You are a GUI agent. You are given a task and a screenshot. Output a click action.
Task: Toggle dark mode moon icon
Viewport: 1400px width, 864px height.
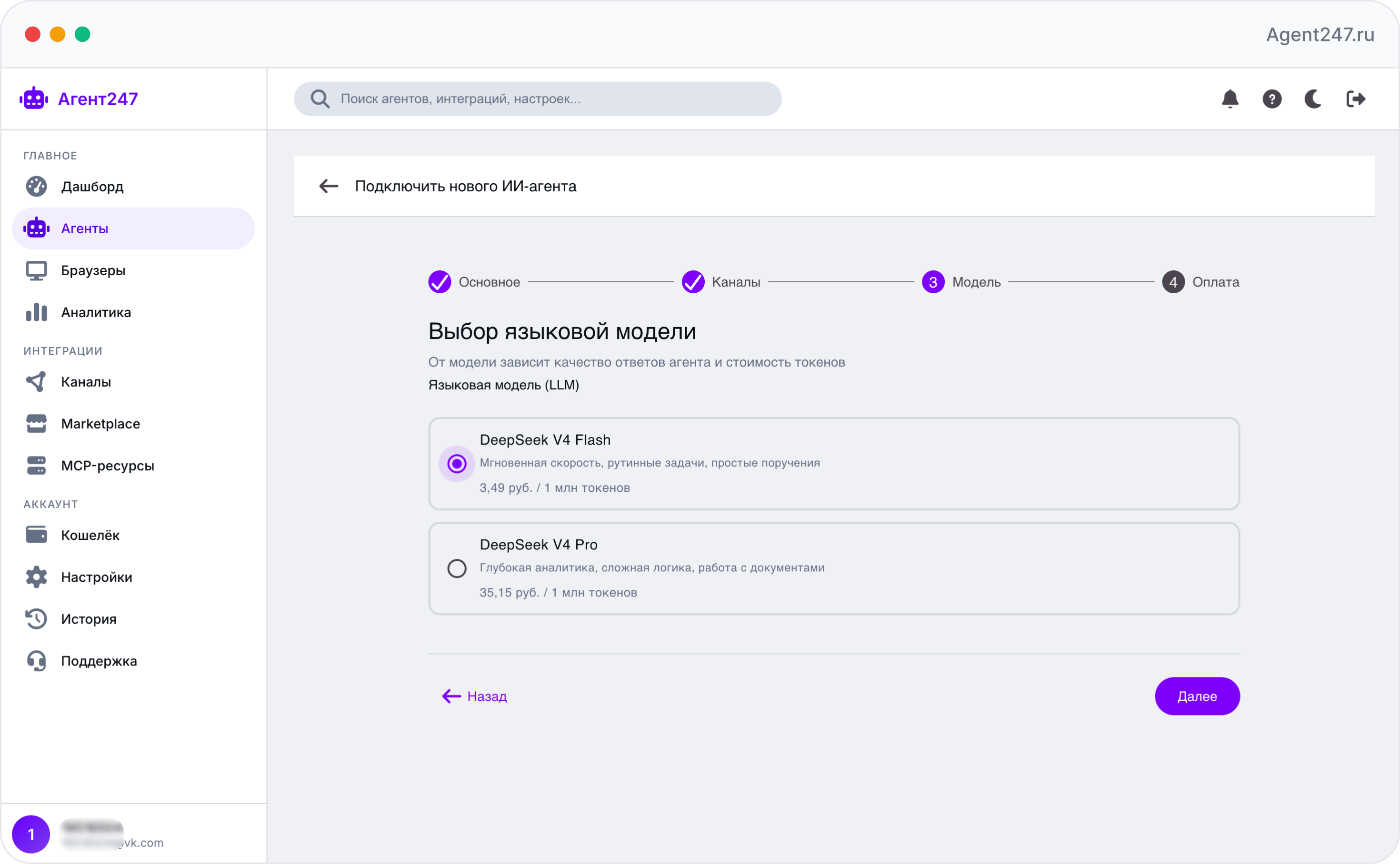coord(1313,99)
